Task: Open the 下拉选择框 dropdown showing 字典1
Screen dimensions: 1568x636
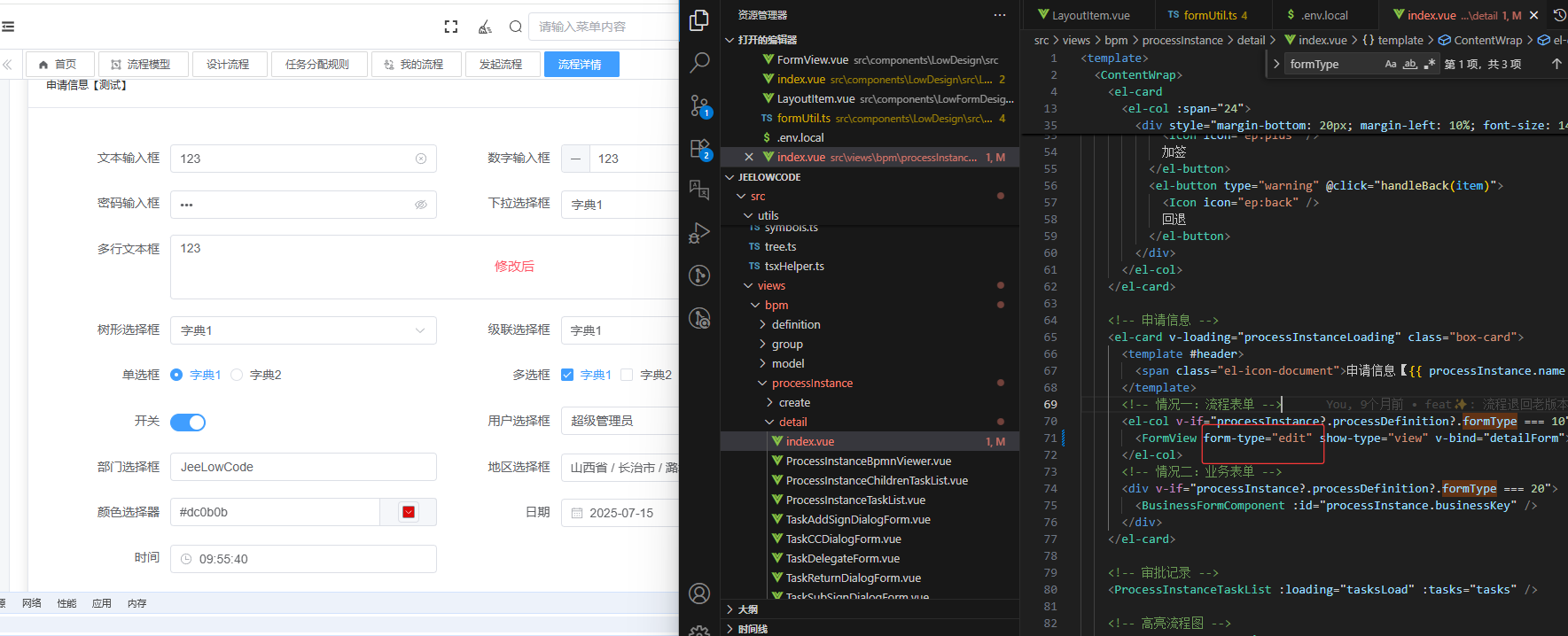Action: (x=620, y=205)
